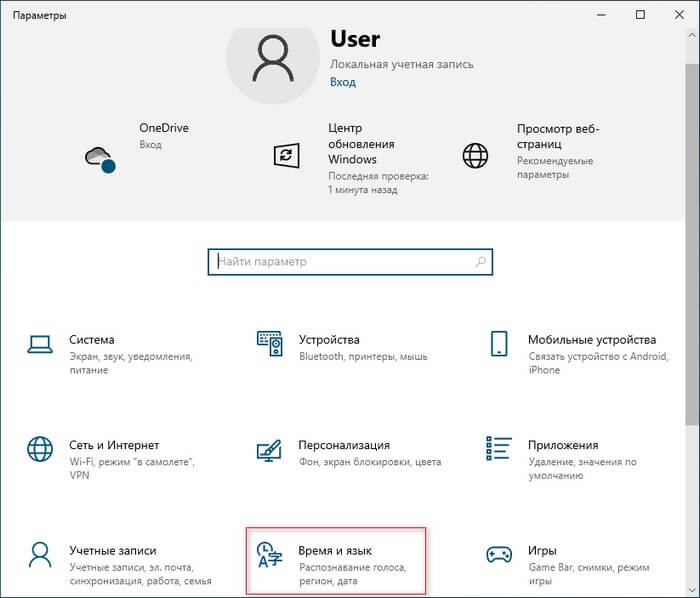Viewport: 700px width, 598px height.
Task: Open the Accounts person icon
Action: 40,554
